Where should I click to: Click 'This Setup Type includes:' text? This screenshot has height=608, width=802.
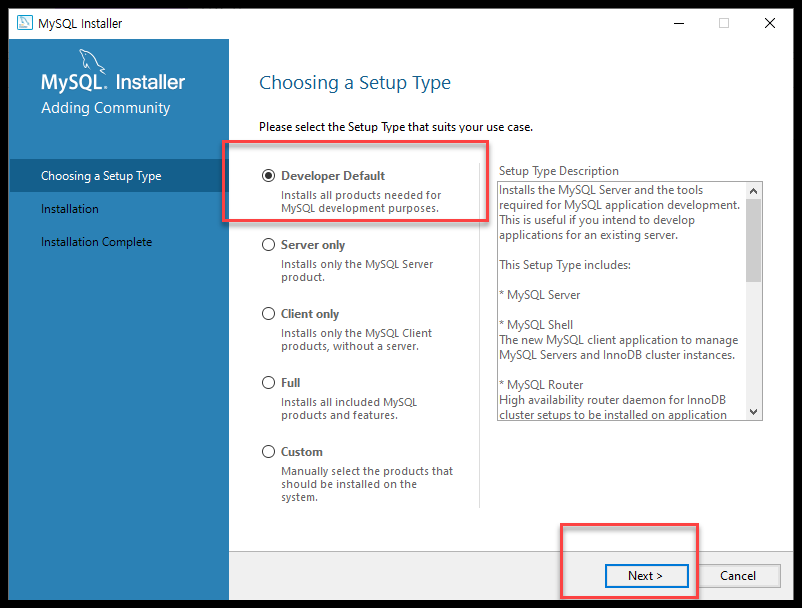click(565, 265)
